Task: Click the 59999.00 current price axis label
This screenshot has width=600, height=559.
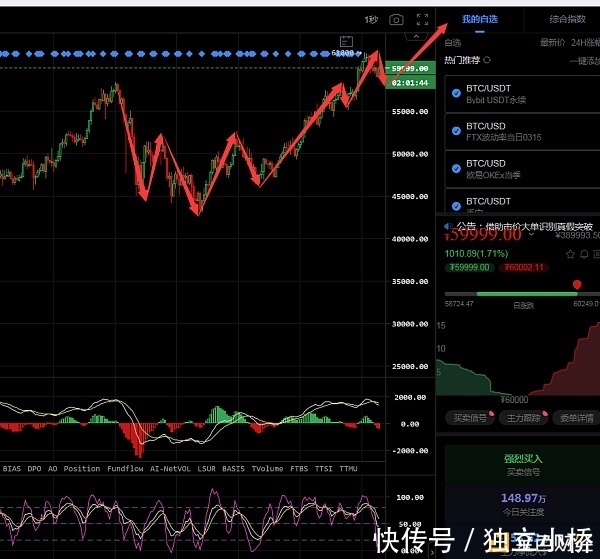Action: pyautogui.click(x=410, y=68)
